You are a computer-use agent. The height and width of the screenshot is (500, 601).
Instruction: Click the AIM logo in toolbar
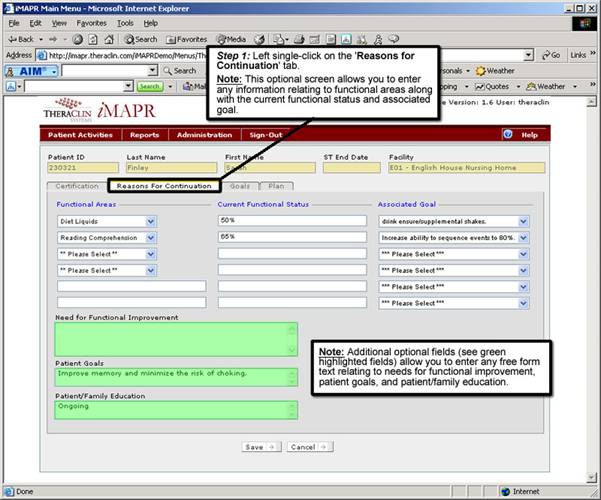tap(27, 71)
